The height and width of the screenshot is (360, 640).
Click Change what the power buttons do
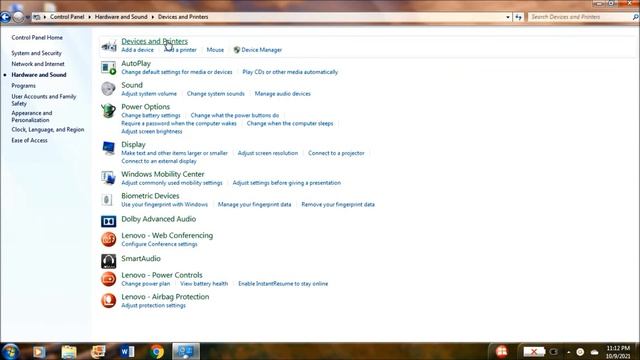[235, 115]
